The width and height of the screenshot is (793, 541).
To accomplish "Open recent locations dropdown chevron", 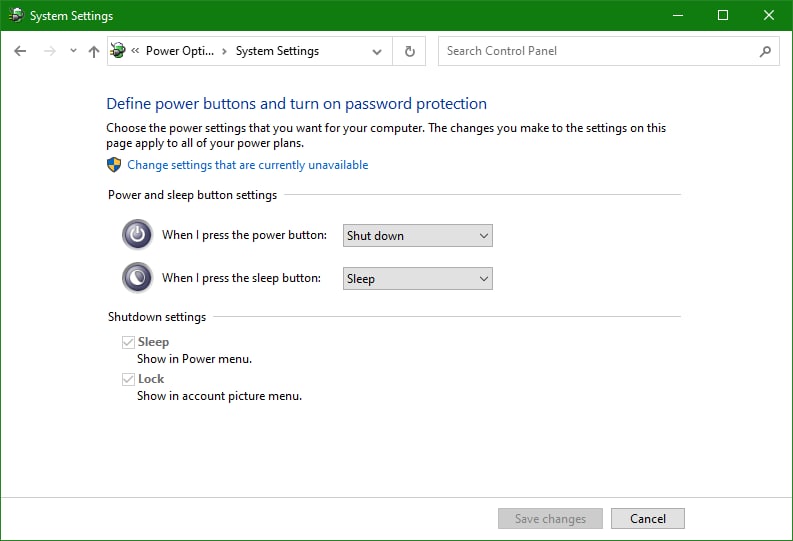I will pyautogui.click(x=73, y=51).
